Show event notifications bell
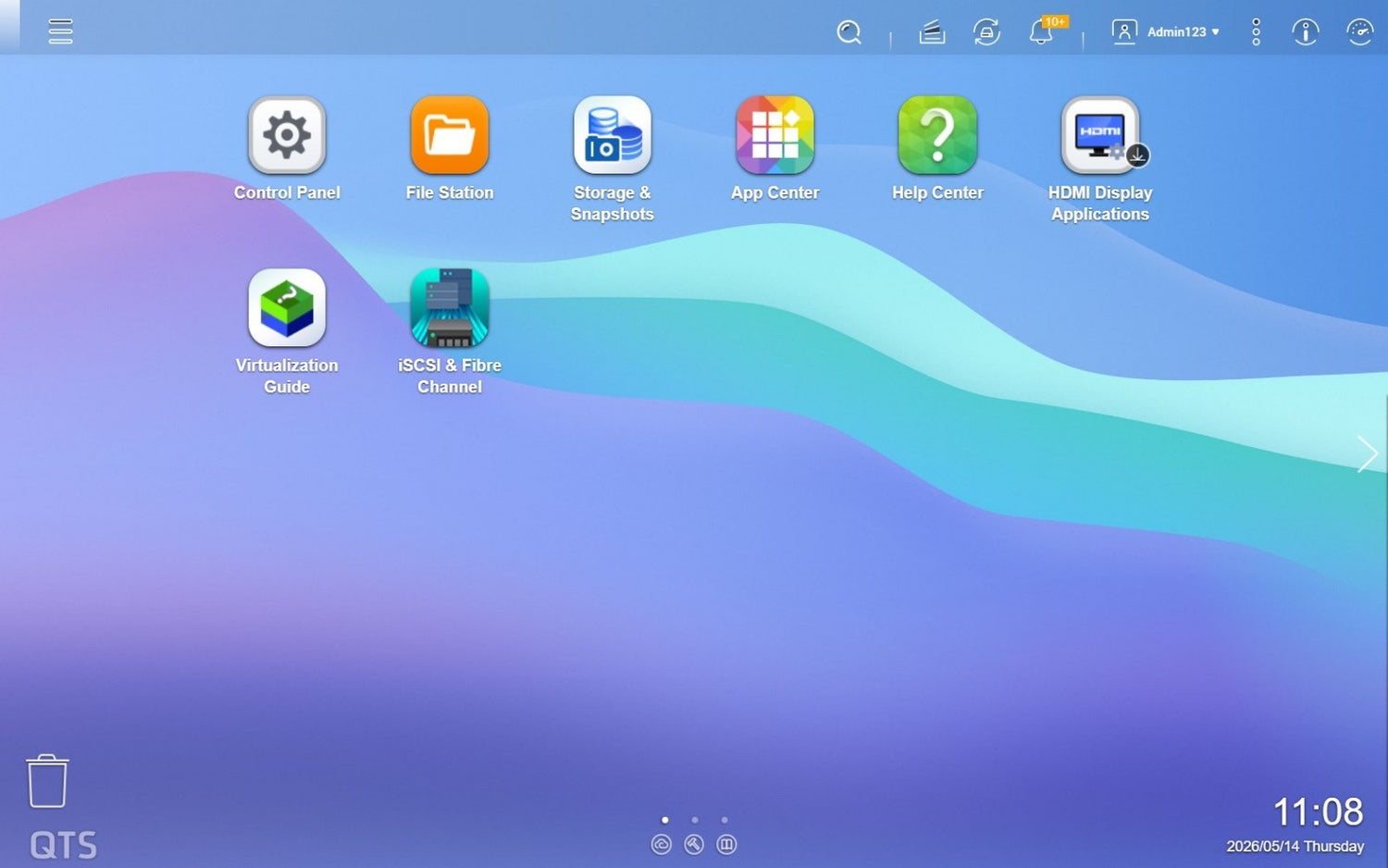The height and width of the screenshot is (868, 1388). click(x=1042, y=32)
